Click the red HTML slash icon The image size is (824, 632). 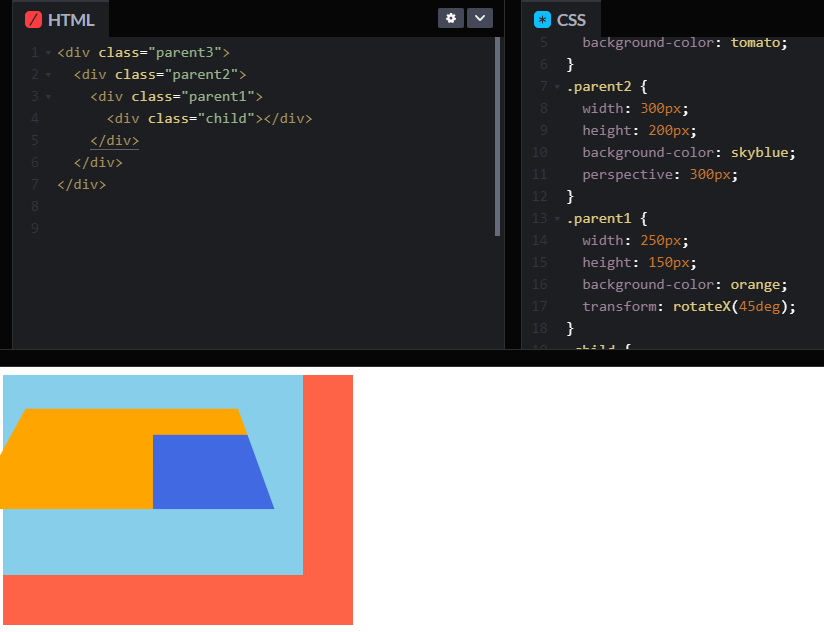click(33, 20)
